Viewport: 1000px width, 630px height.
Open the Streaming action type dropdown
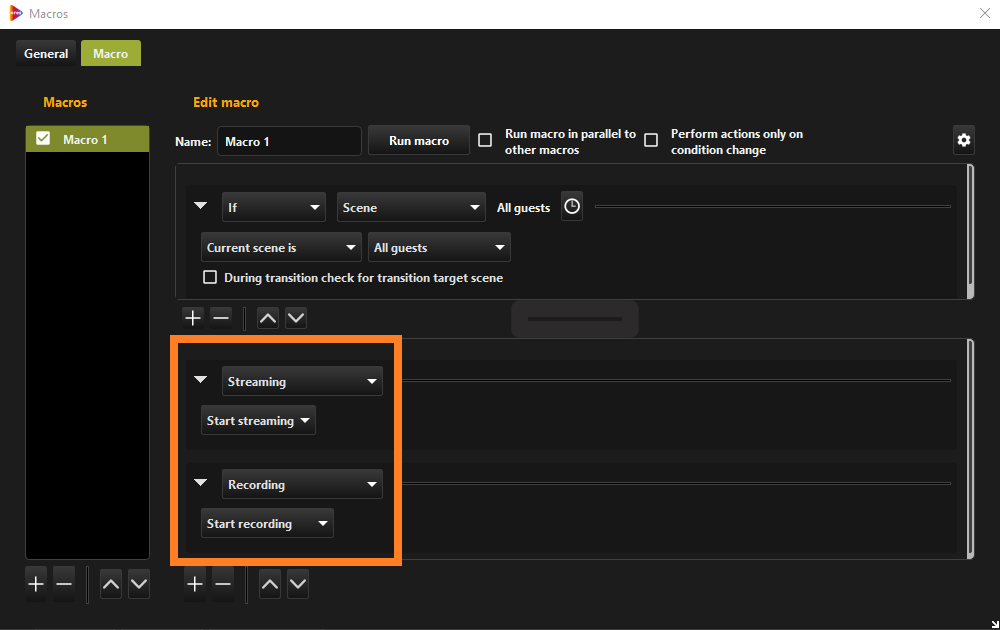(302, 381)
